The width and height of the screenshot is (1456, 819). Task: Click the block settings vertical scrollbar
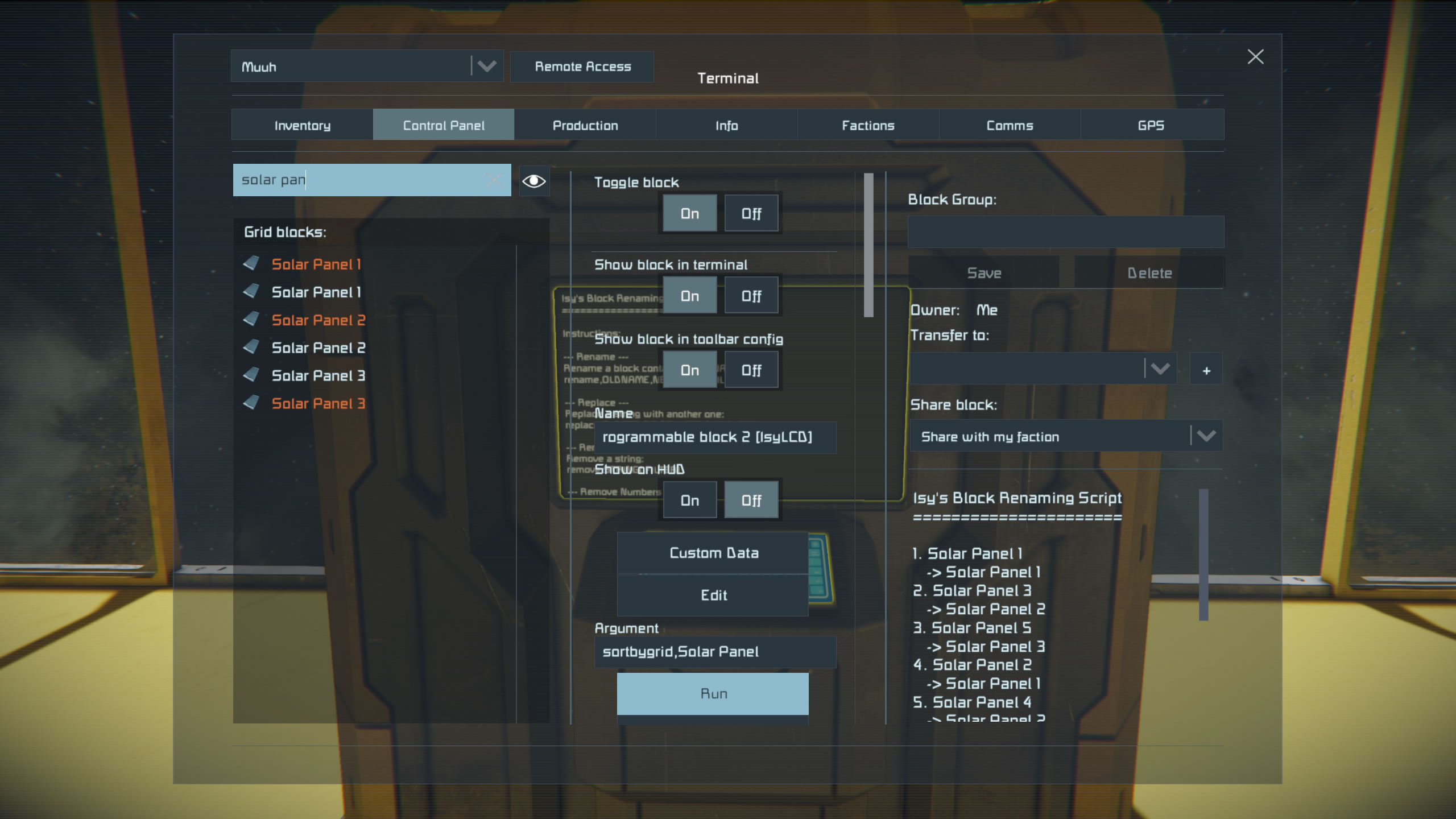pyautogui.click(x=868, y=245)
